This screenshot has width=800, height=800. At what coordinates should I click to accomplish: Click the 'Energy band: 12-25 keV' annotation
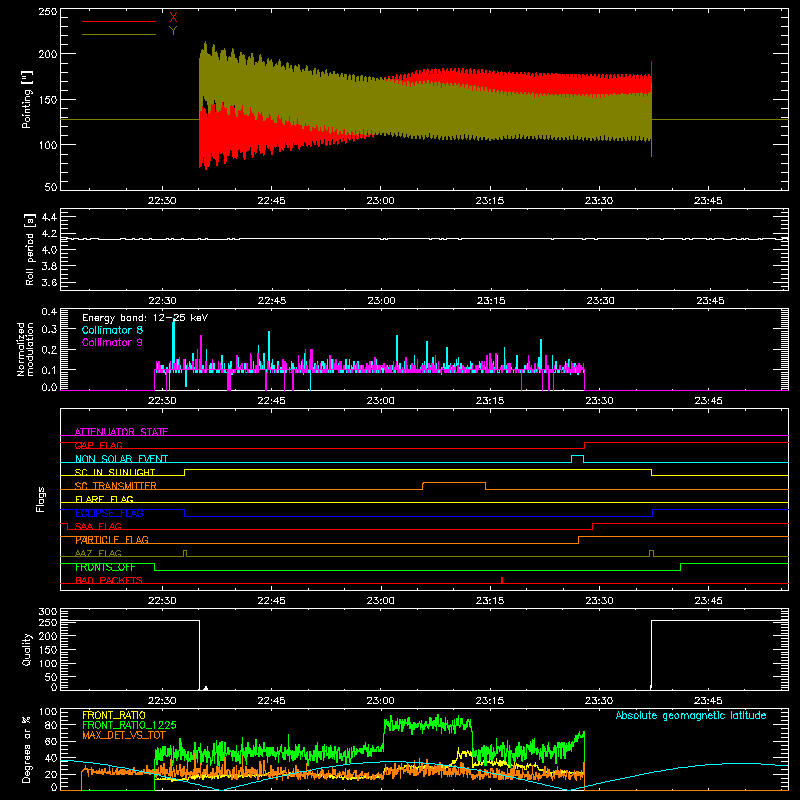tap(145, 318)
